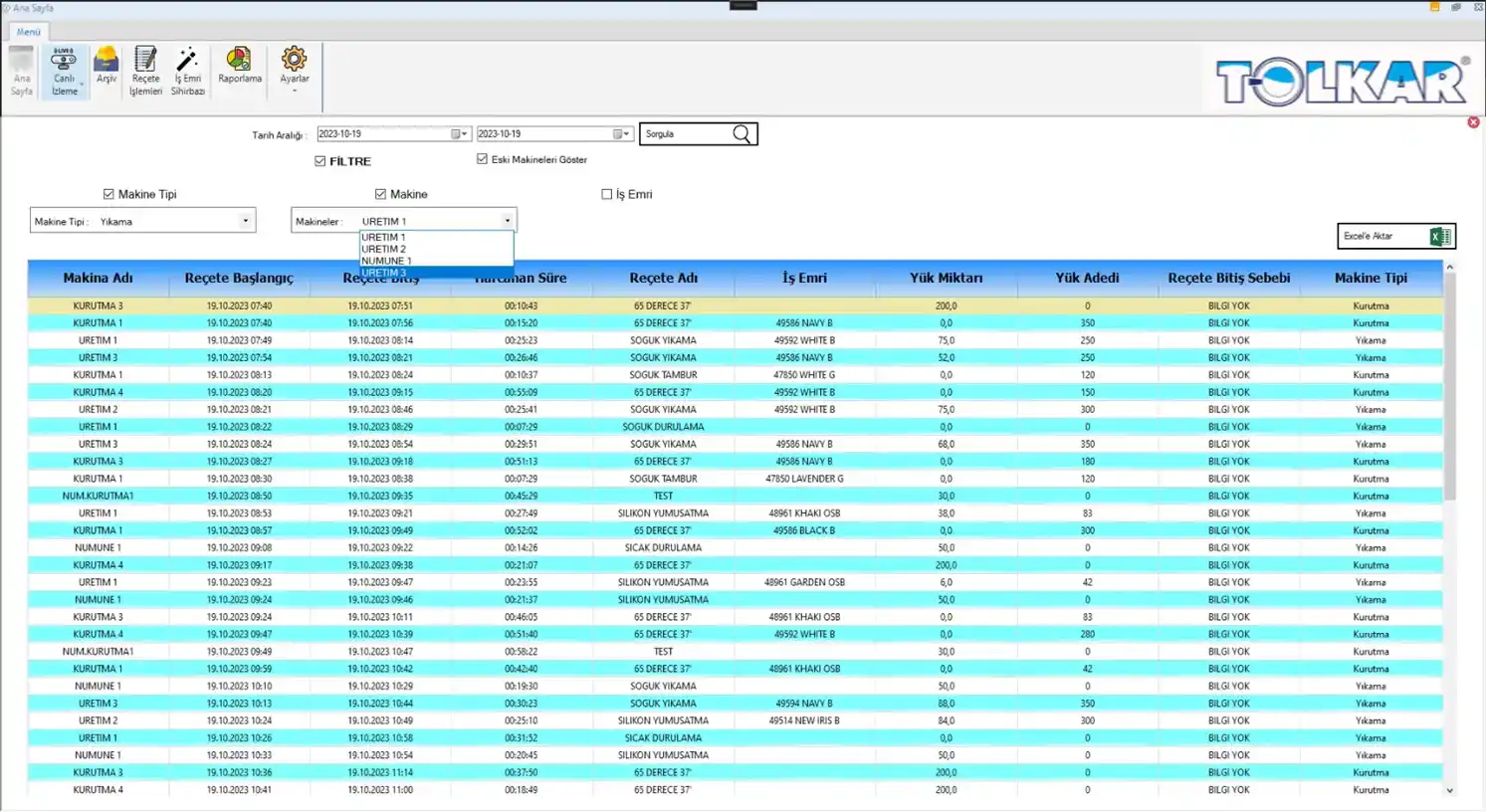Open the Canlı İzleme live monitoring icon
This screenshot has width=1486, height=812.
64,70
